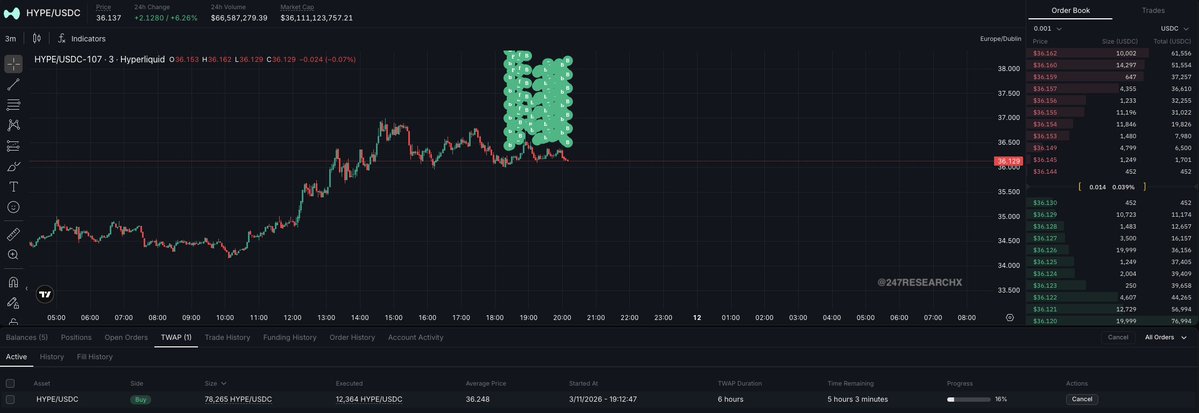Click the Hyperliquid logo icon

coord(11,13)
